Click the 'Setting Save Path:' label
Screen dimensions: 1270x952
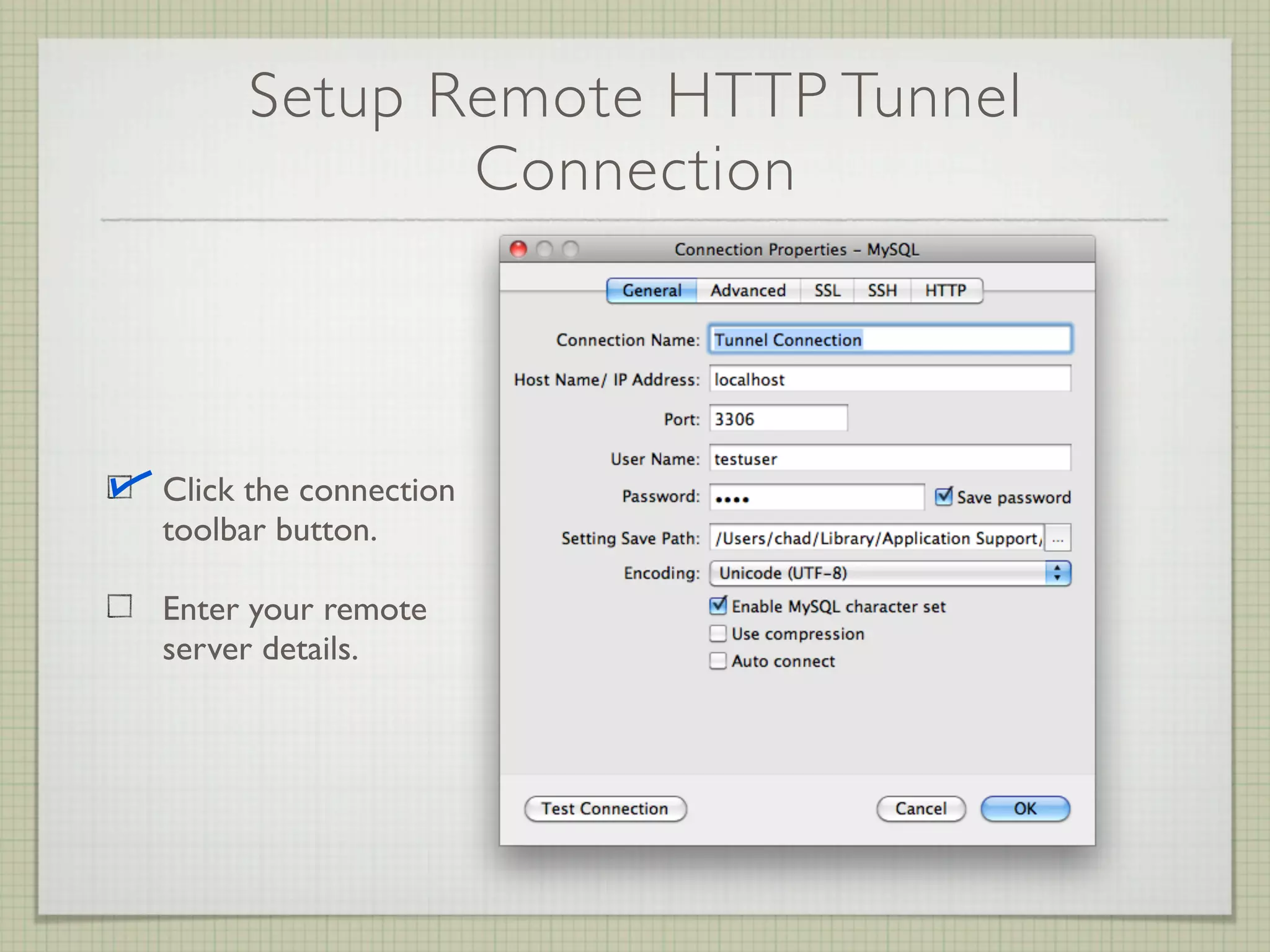[631, 538]
